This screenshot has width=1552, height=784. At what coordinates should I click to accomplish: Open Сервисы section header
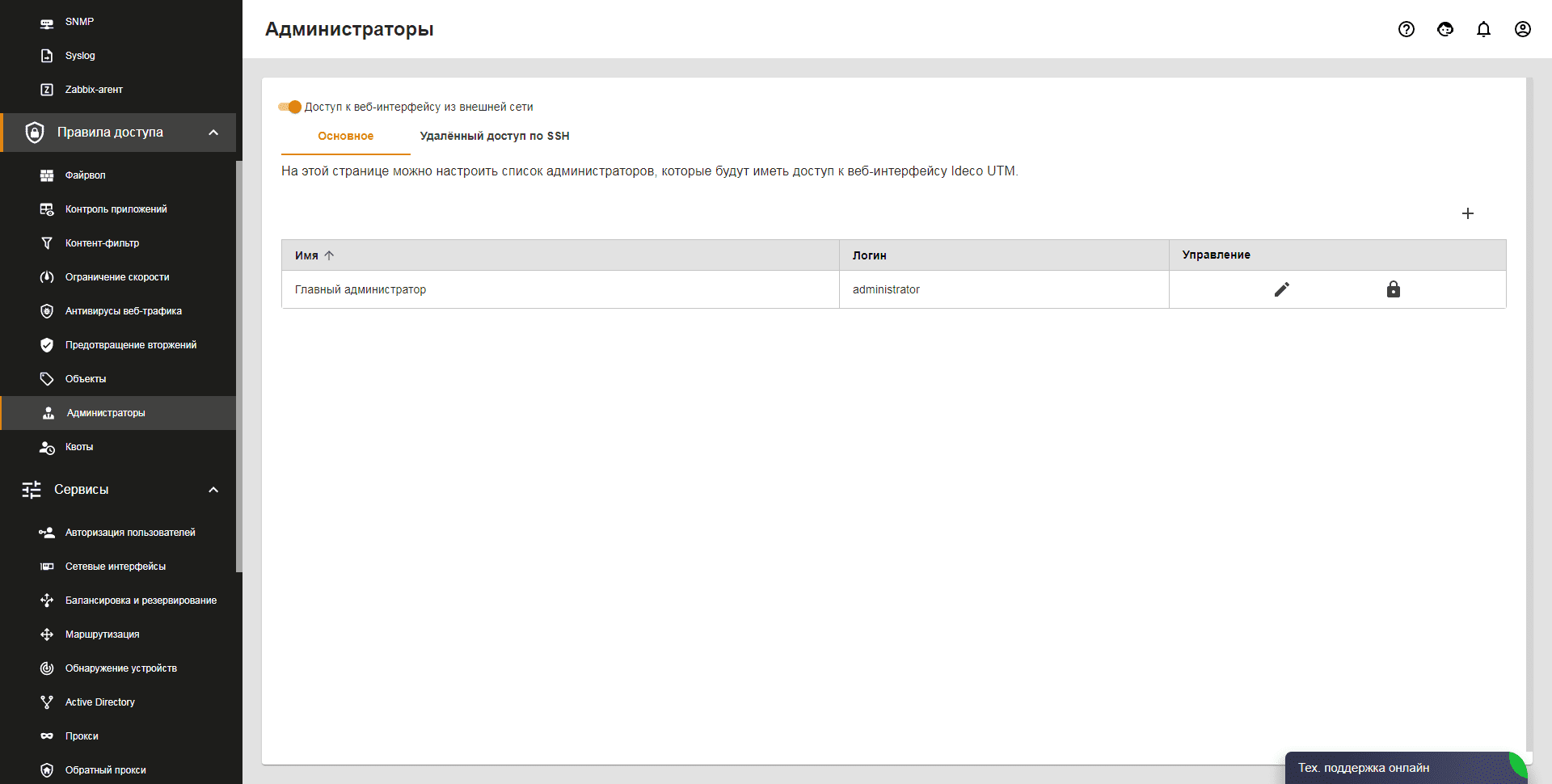coord(118,490)
